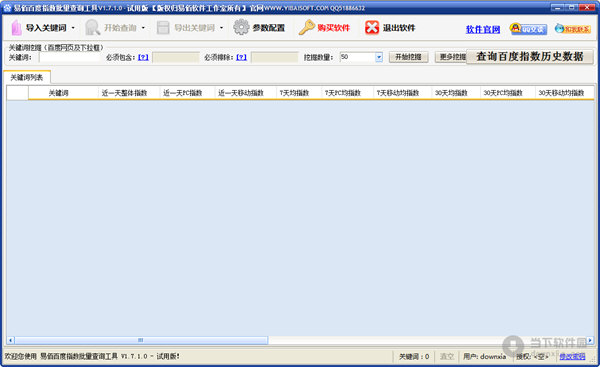Focus the 必须排除 input field

coord(274,57)
